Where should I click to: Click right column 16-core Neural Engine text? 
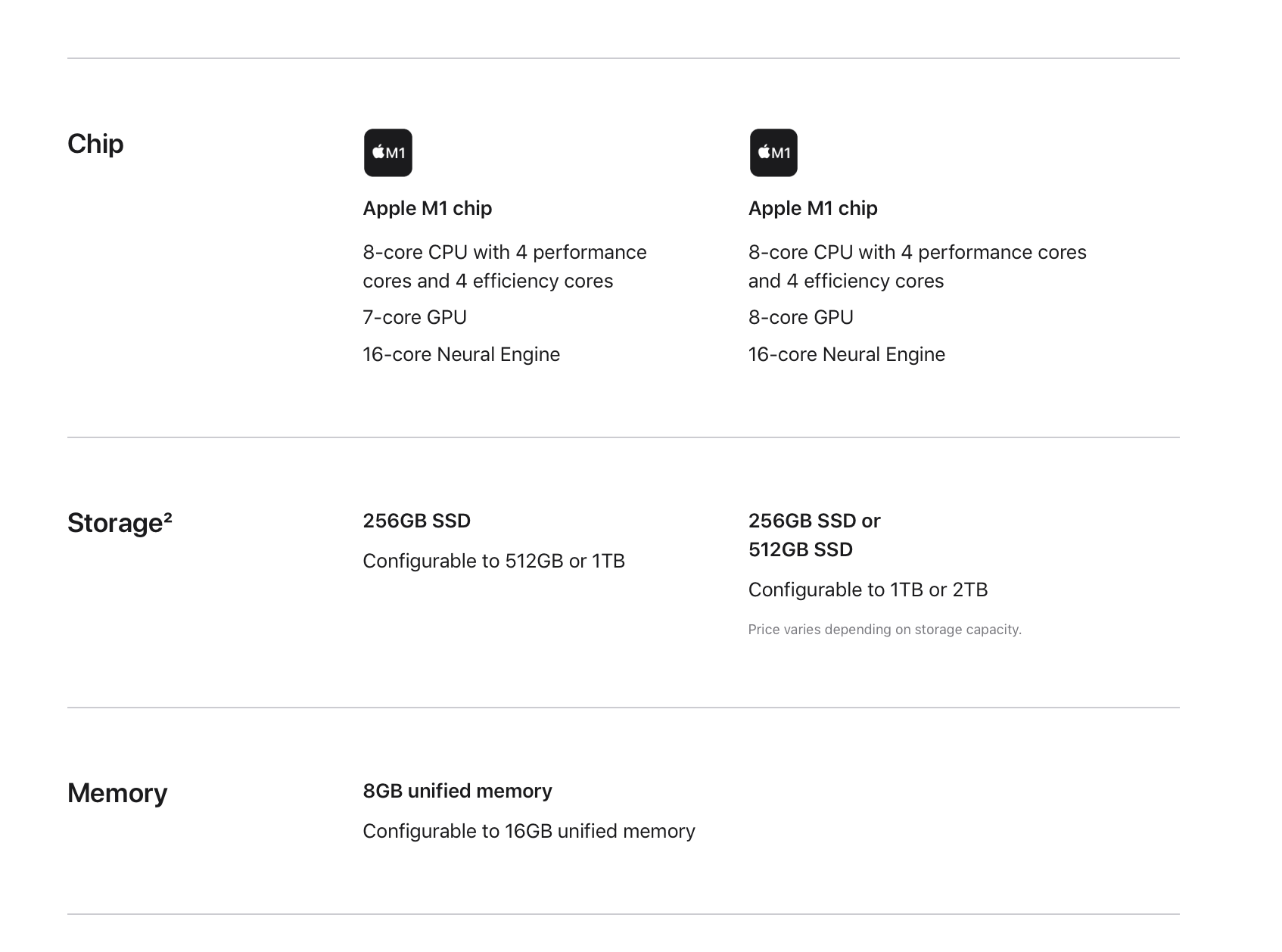point(846,354)
